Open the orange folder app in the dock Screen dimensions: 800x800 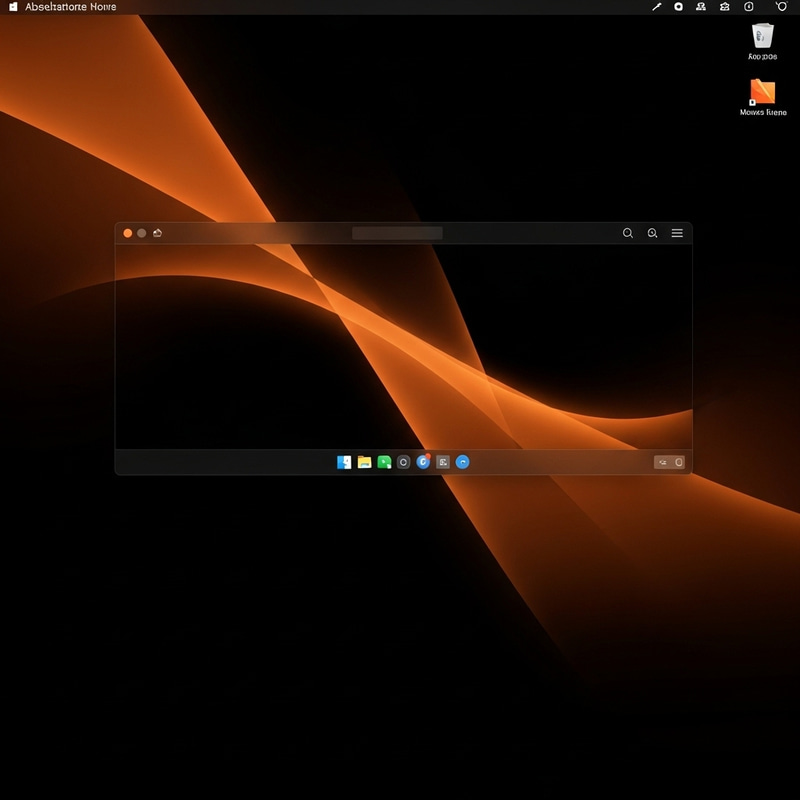coord(363,462)
